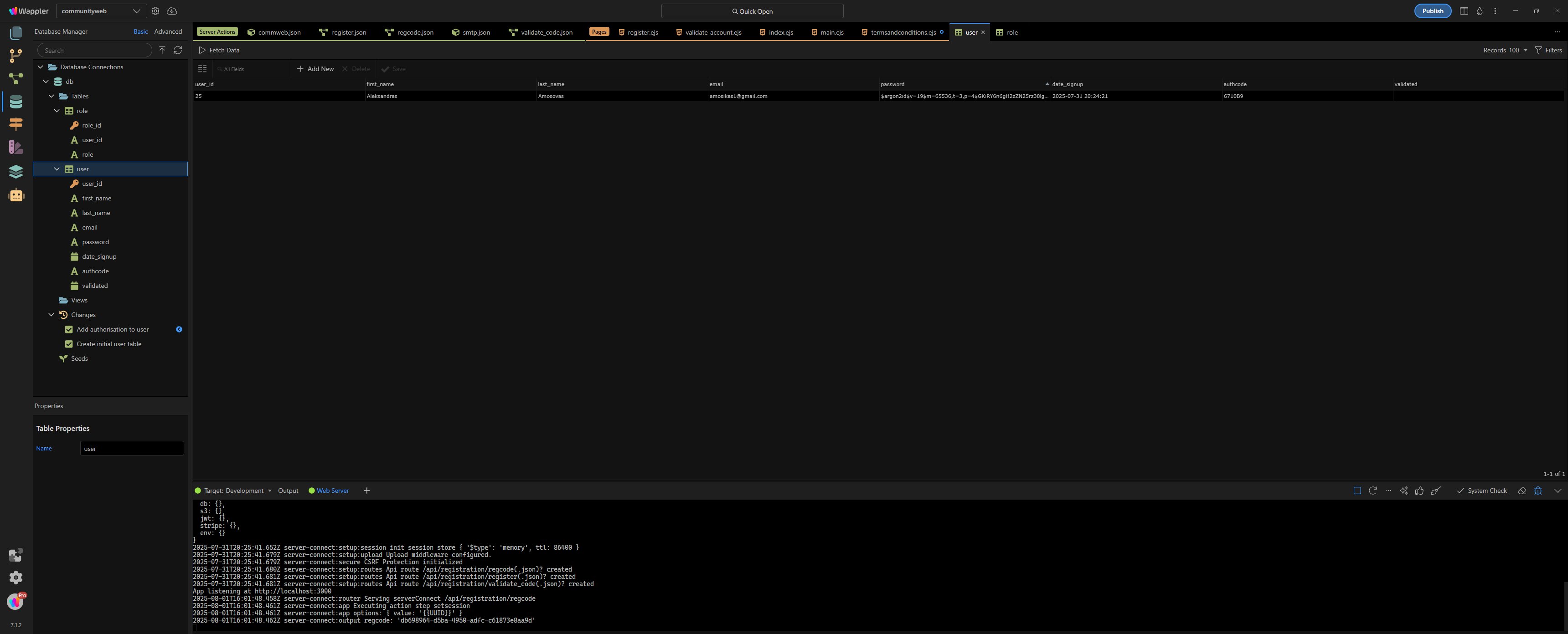Stop the web server with square icon

[x=1357, y=491]
